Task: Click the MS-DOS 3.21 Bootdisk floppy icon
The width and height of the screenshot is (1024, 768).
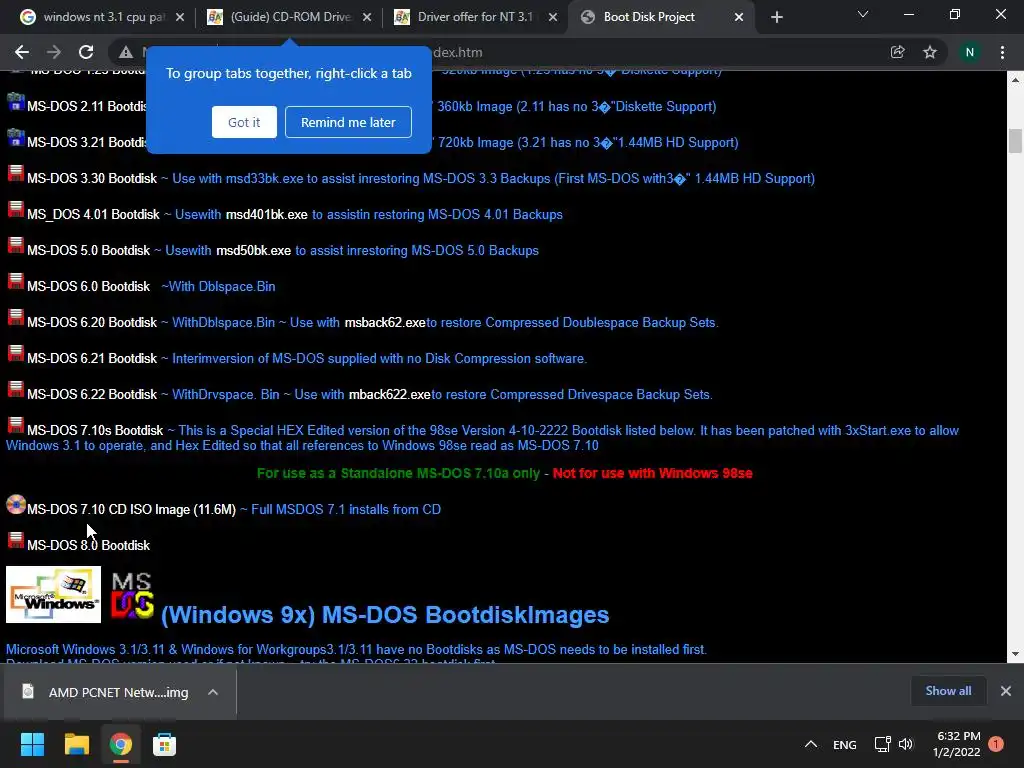Action: [16, 138]
